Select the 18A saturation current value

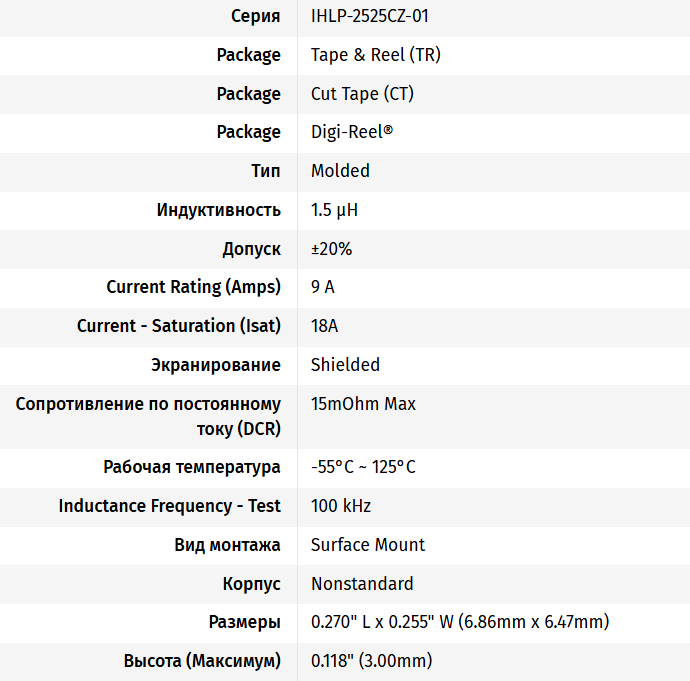click(325, 326)
